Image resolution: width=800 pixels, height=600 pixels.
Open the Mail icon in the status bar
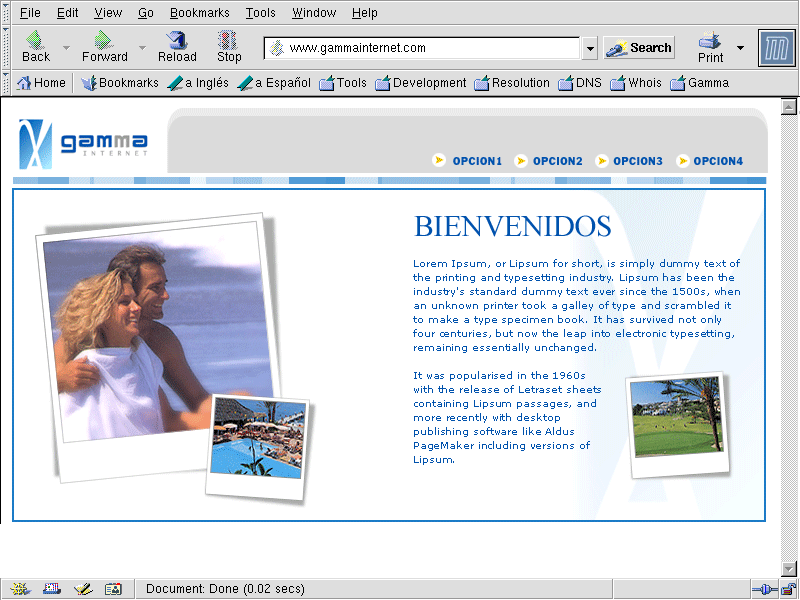tap(52, 589)
